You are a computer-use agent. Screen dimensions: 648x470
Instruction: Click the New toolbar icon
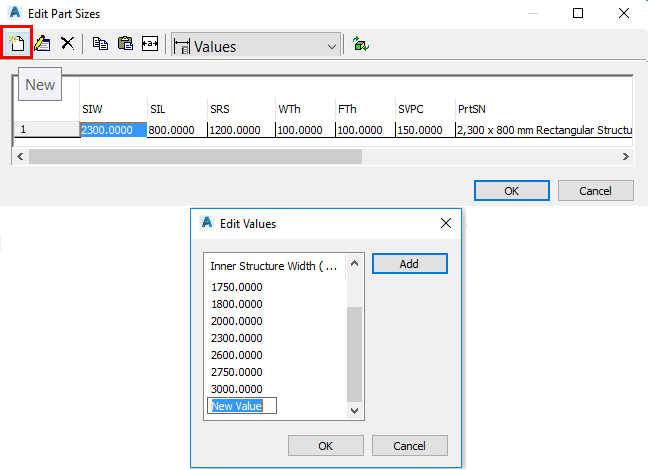[17, 43]
